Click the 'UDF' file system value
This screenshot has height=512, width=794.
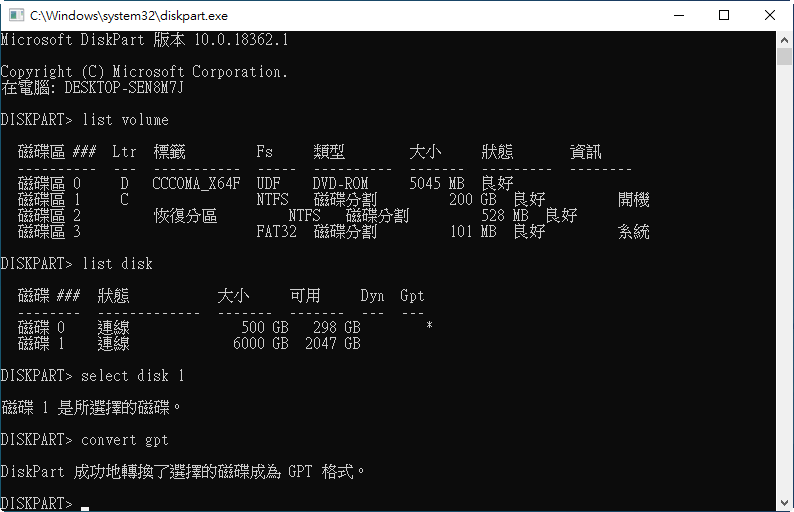coord(268,183)
